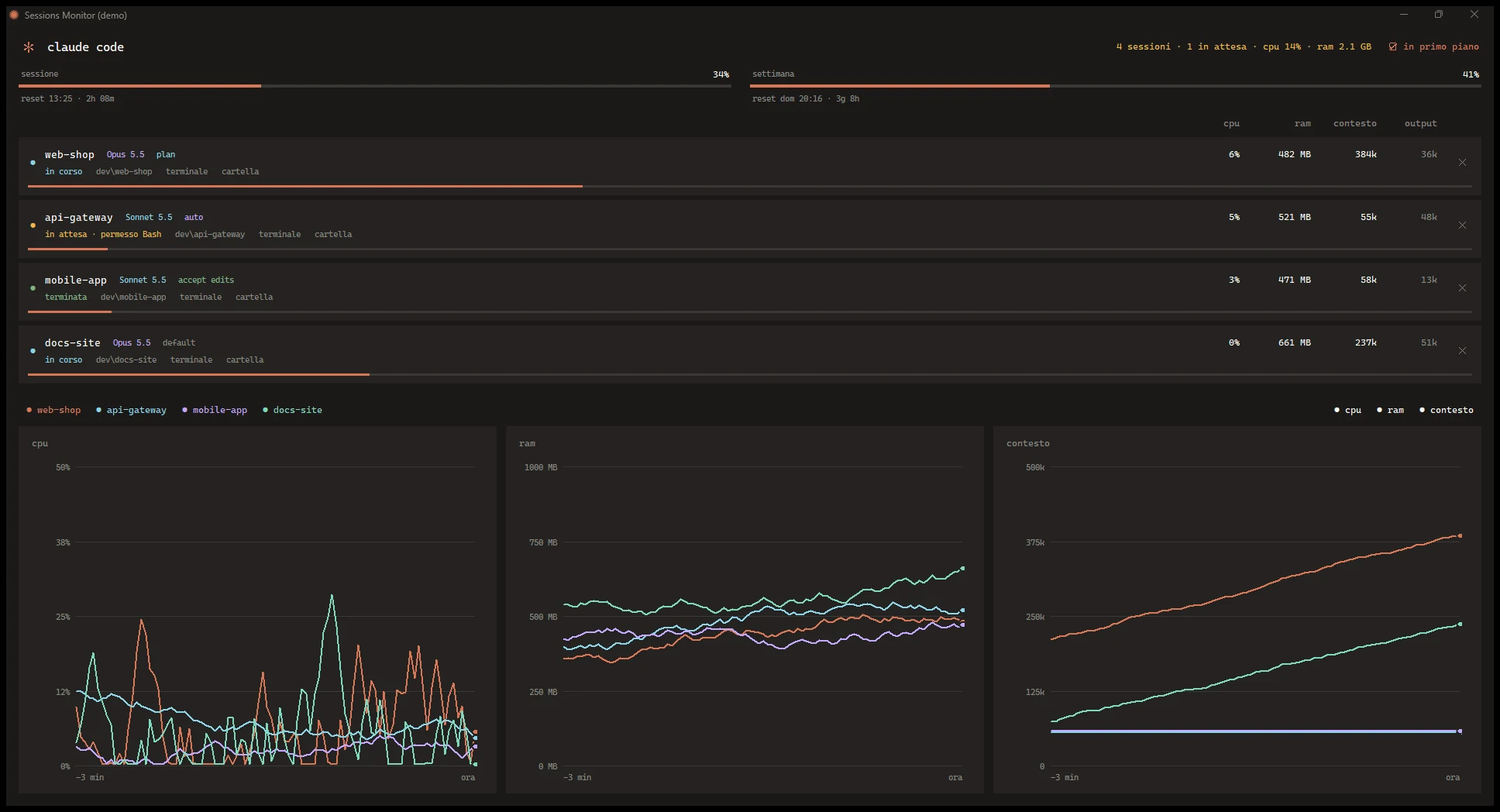
Task: Select the web-shop session name
Action: click(70, 155)
